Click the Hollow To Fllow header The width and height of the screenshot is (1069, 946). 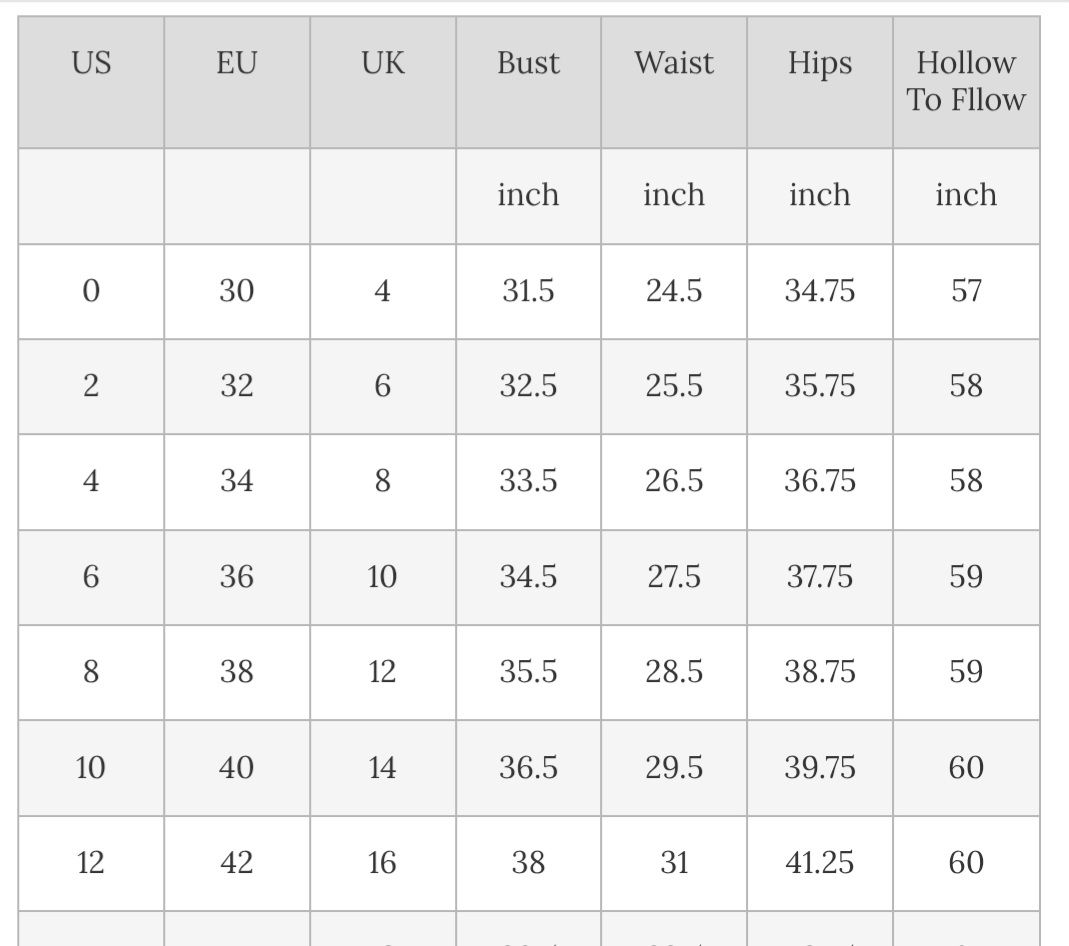click(x=966, y=81)
